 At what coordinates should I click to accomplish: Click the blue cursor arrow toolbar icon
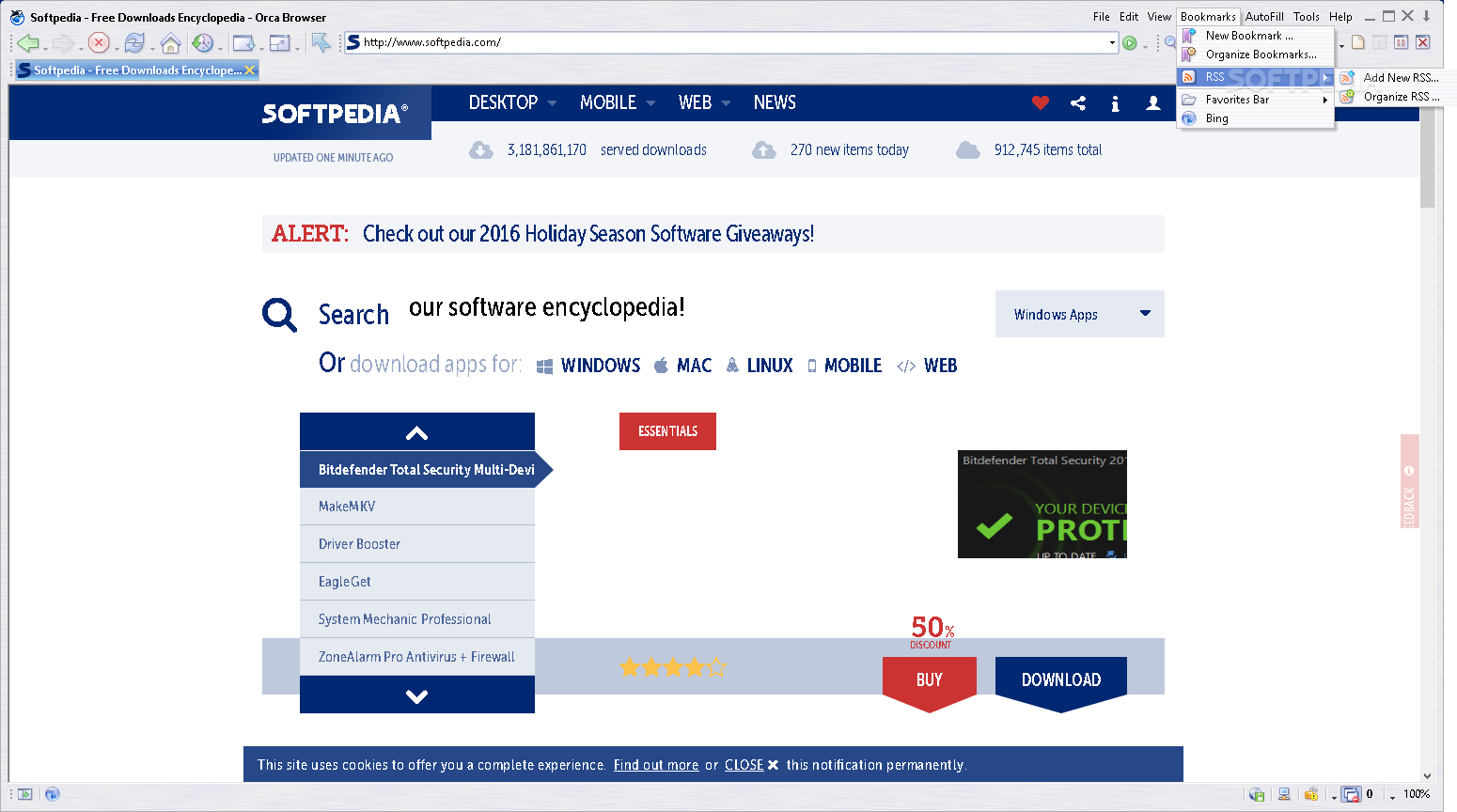(321, 42)
